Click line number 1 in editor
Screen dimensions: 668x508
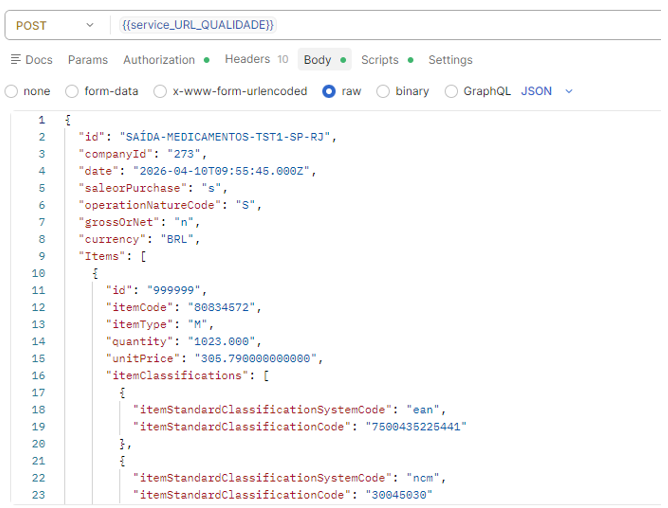coord(42,120)
